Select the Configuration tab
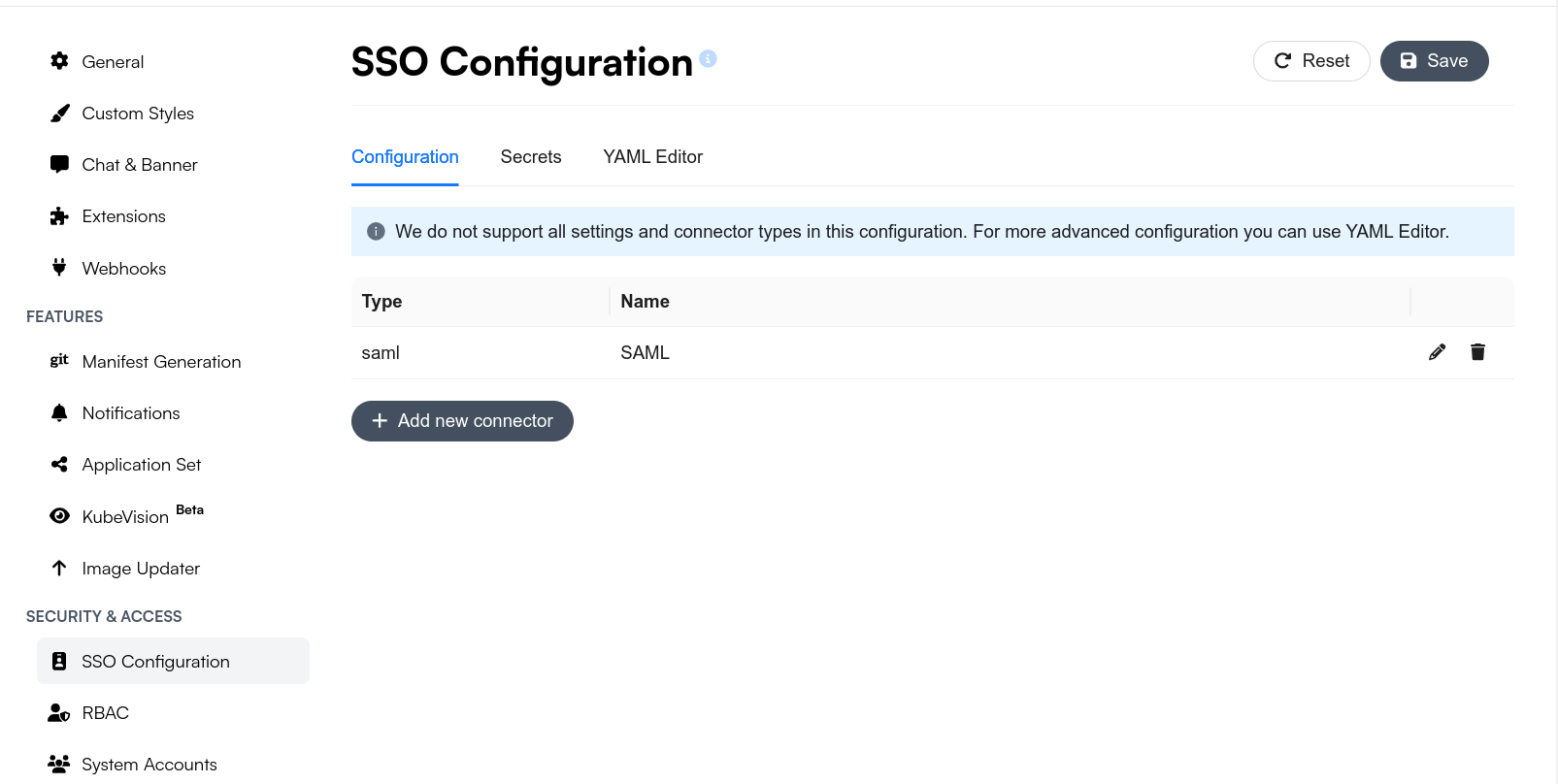1558x784 pixels. [405, 157]
